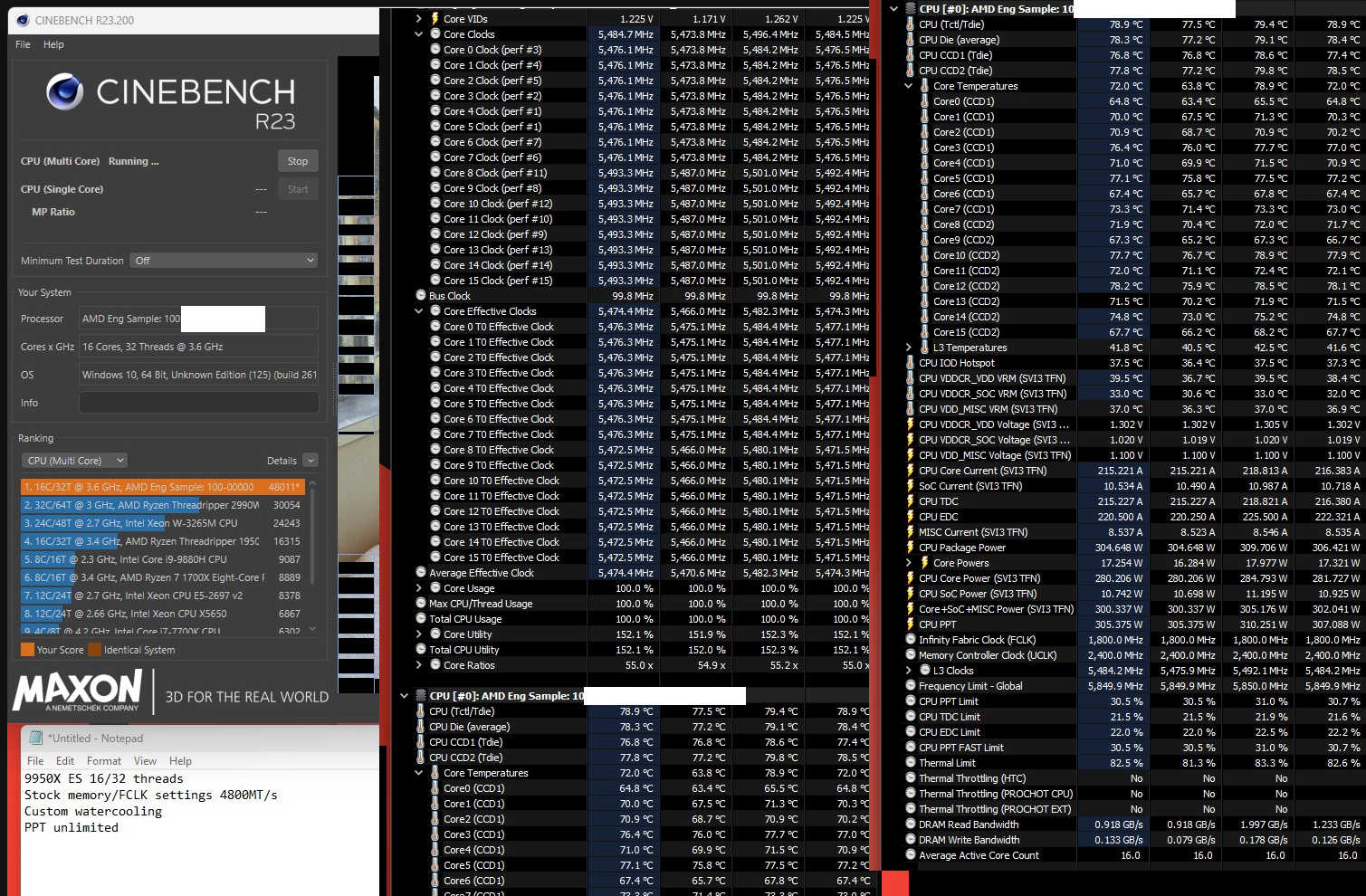
Task: Click the sensor icon beside Bus Clock
Action: point(421,296)
